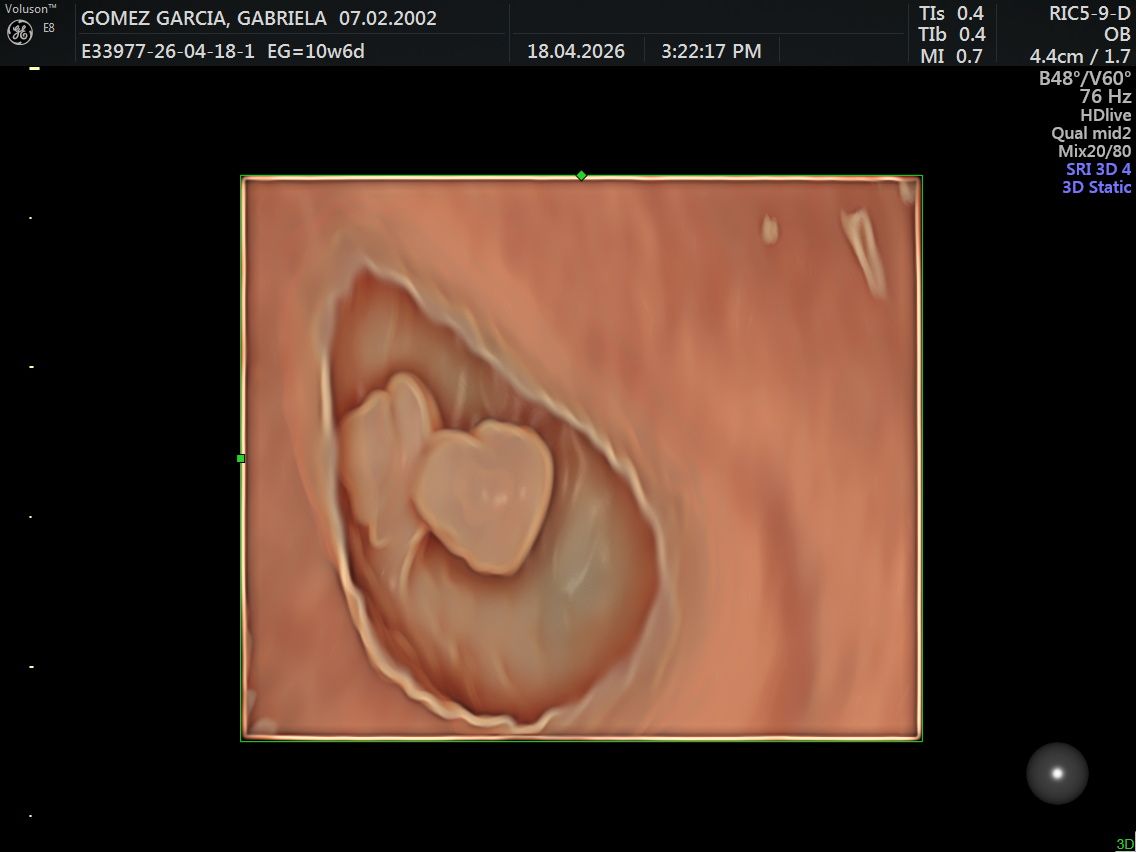
Task: Click the exam date 18.04.2026
Action: [x=576, y=51]
